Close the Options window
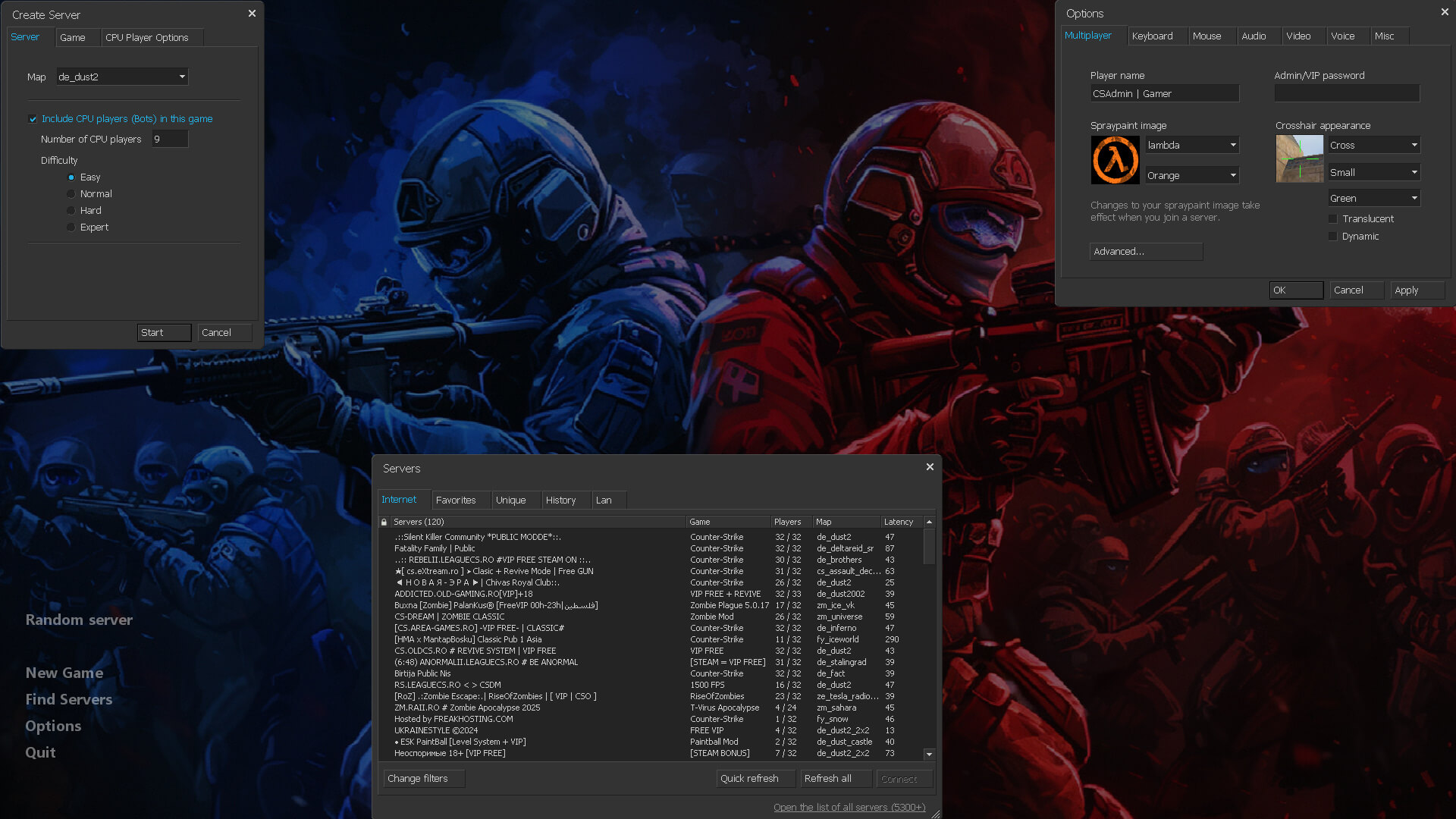This screenshot has width=1456, height=819. (1445, 12)
